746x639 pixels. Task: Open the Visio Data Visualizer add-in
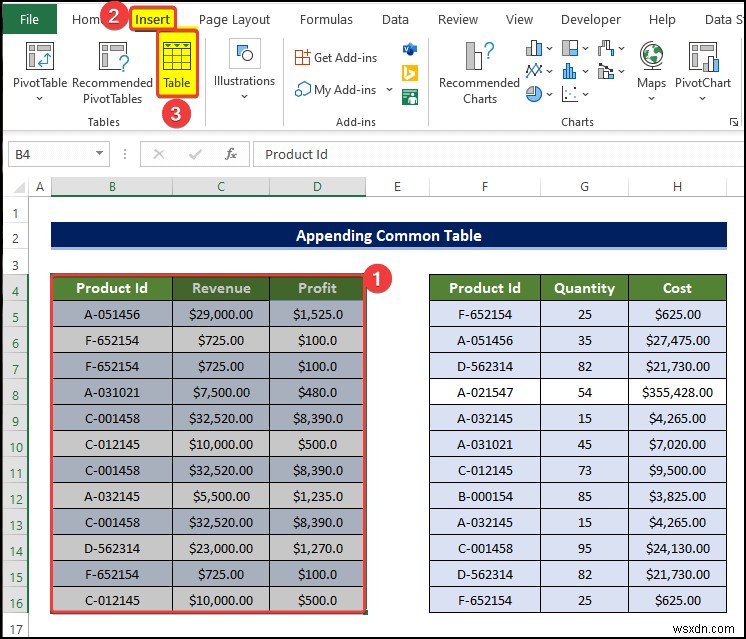tap(410, 49)
